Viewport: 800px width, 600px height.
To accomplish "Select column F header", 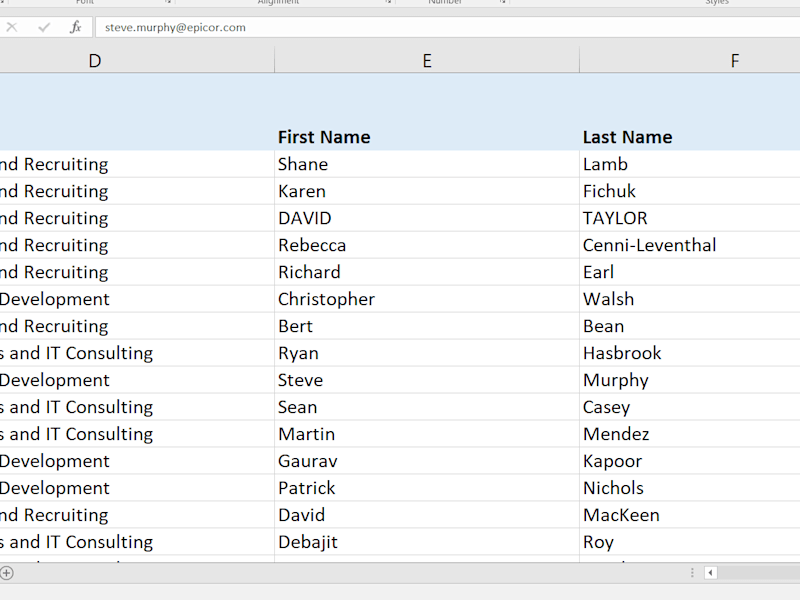I will (690, 61).
